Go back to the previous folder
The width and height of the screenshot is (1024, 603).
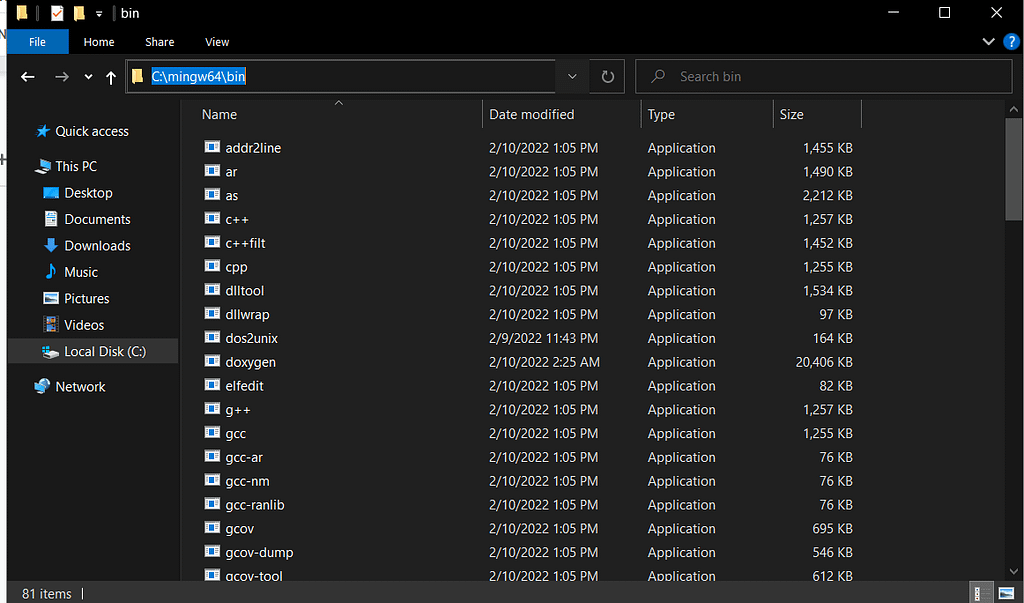click(28, 77)
